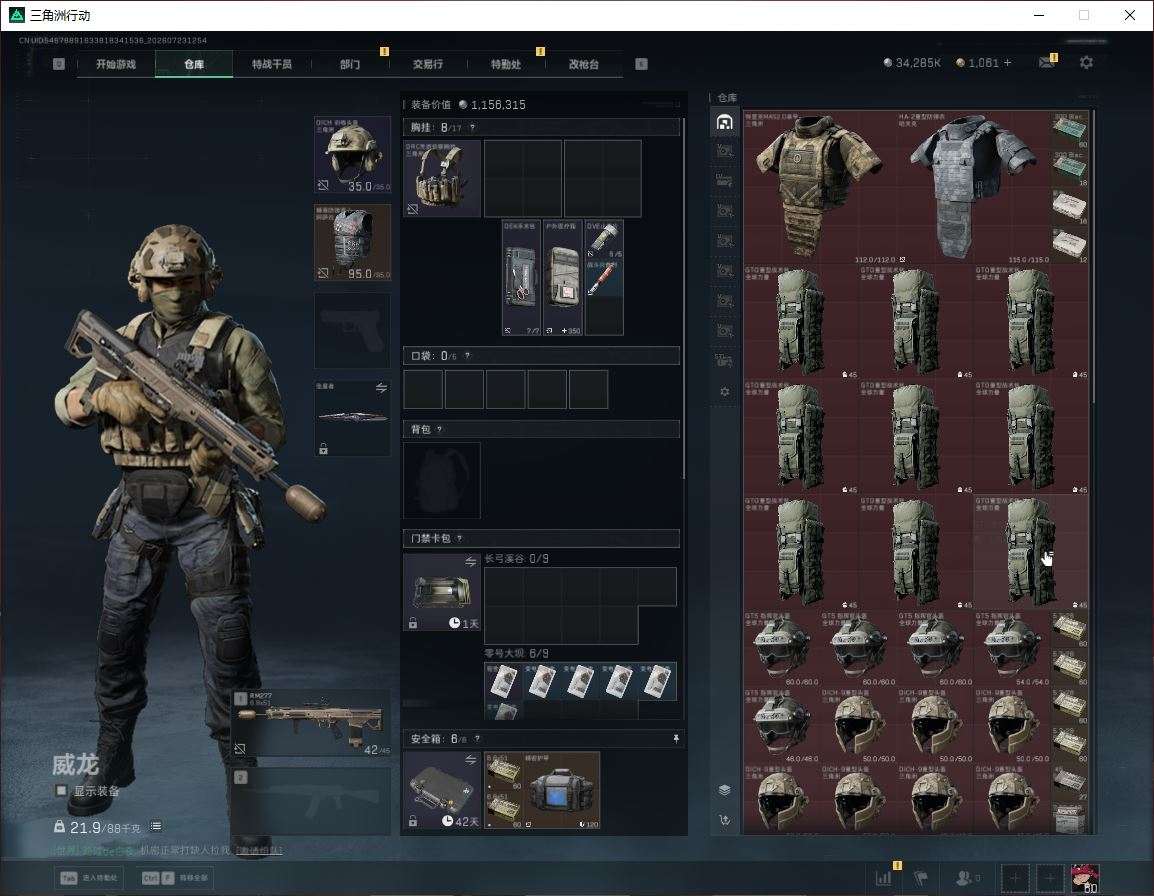Collapse the 胸挂 chest rig section header
The width and height of the screenshot is (1154, 896).
[541, 127]
